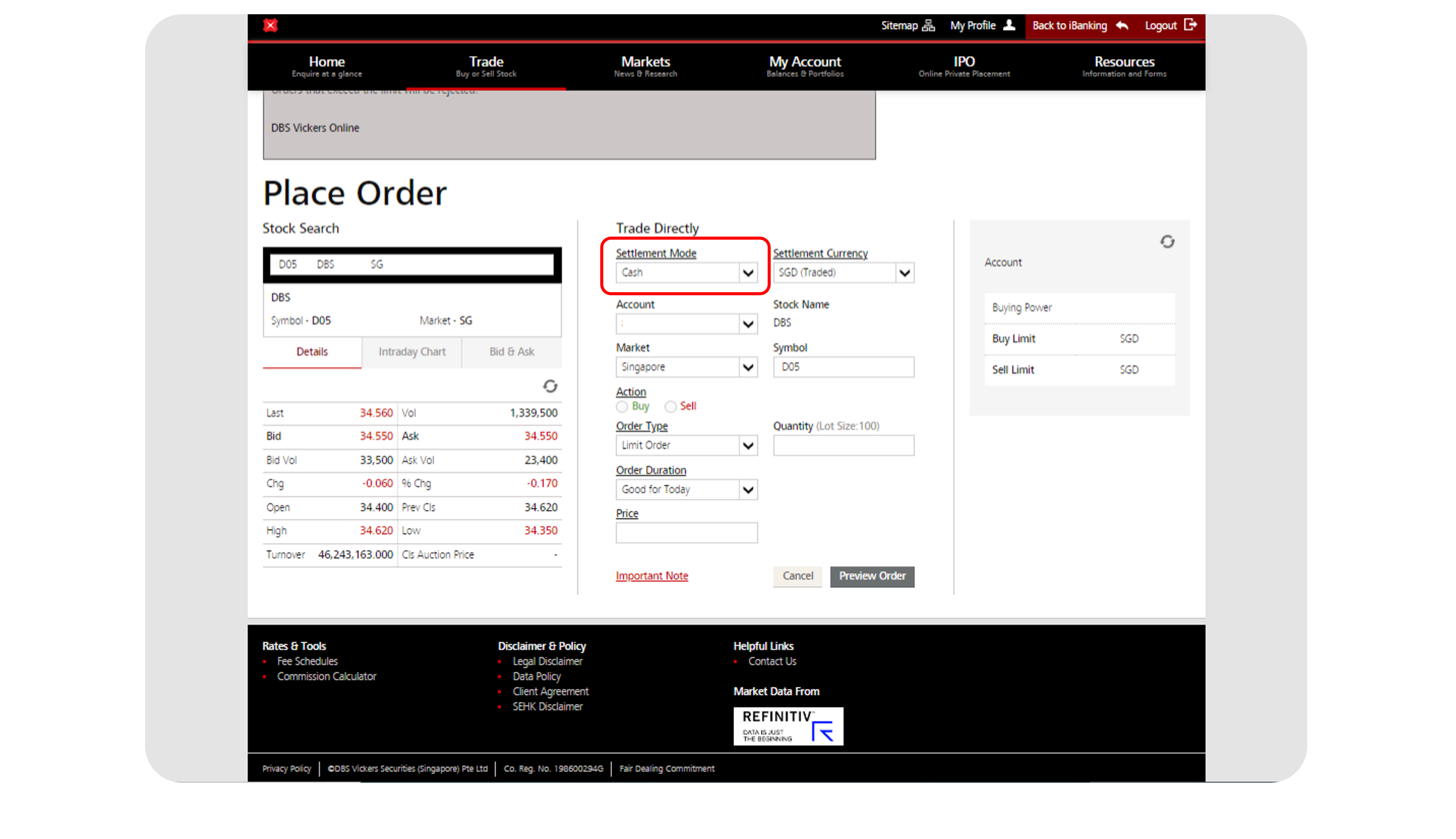Click the Bid price value in Details table
Image resolution: width=1456 pixels, height=839 pixels.
point(376,436)
